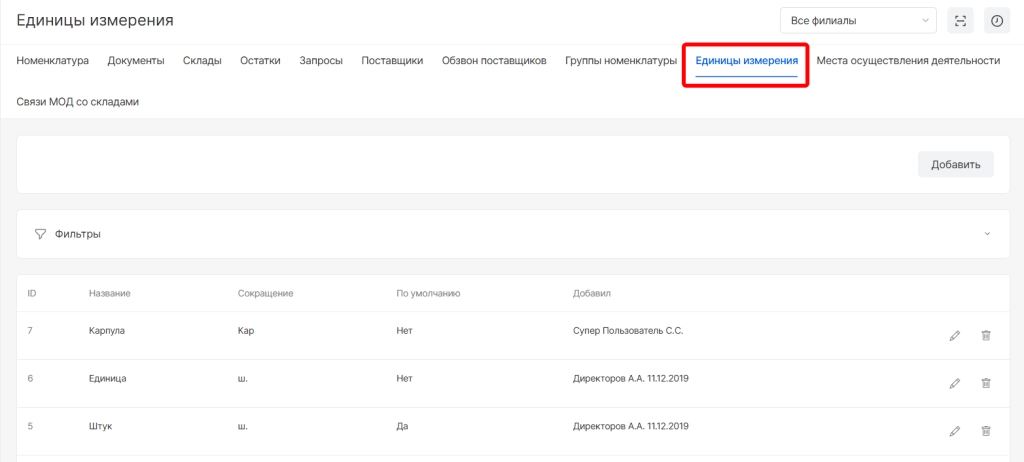Click the funnel icon next to Фильтры

[x=40, y=234]
